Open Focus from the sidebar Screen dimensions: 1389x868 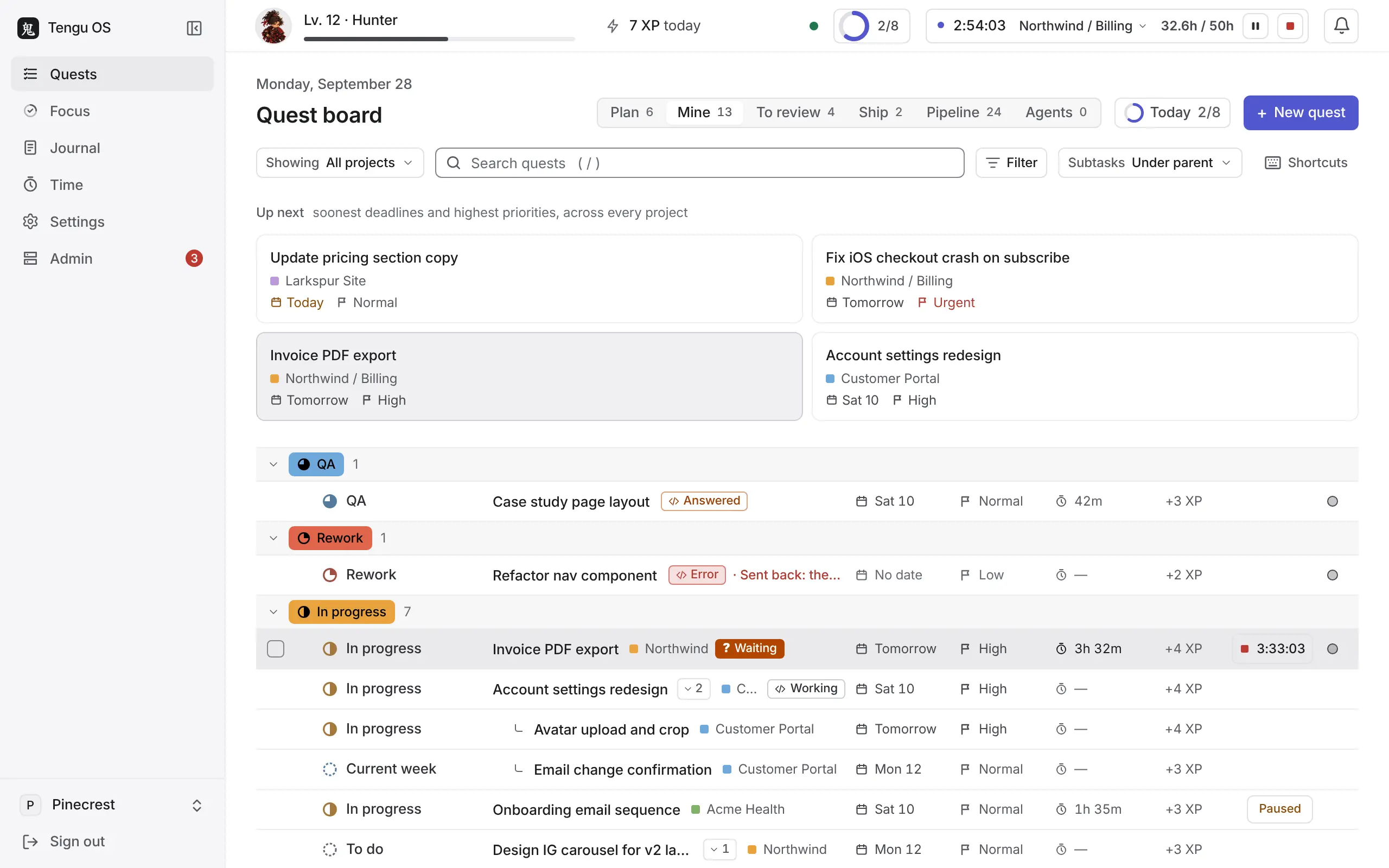coord(112,111)
